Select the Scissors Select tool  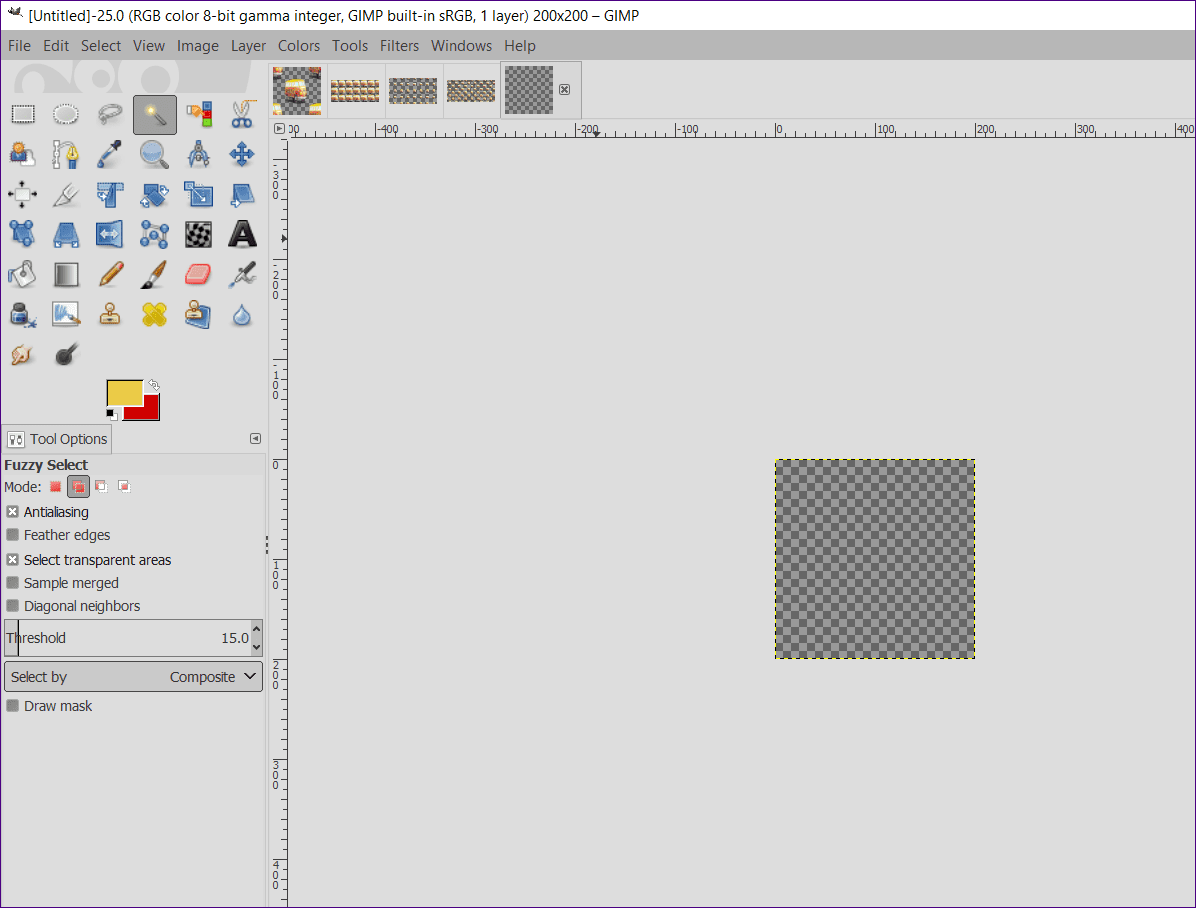(242, 114)
